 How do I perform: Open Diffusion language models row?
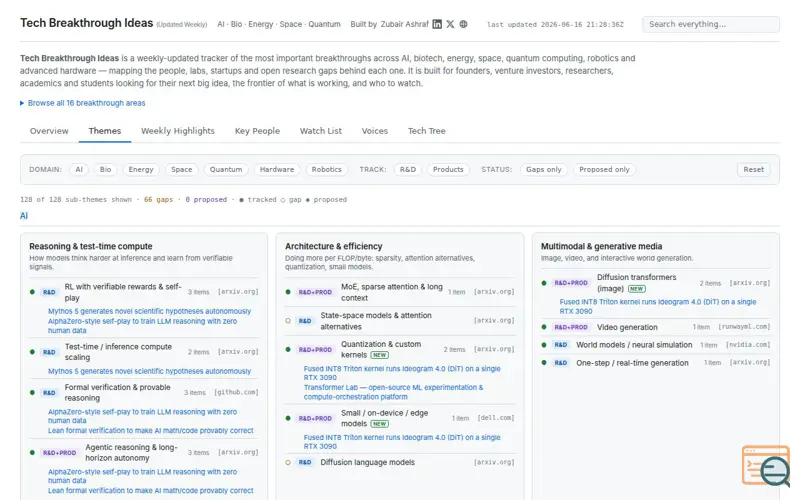point(399,462)
